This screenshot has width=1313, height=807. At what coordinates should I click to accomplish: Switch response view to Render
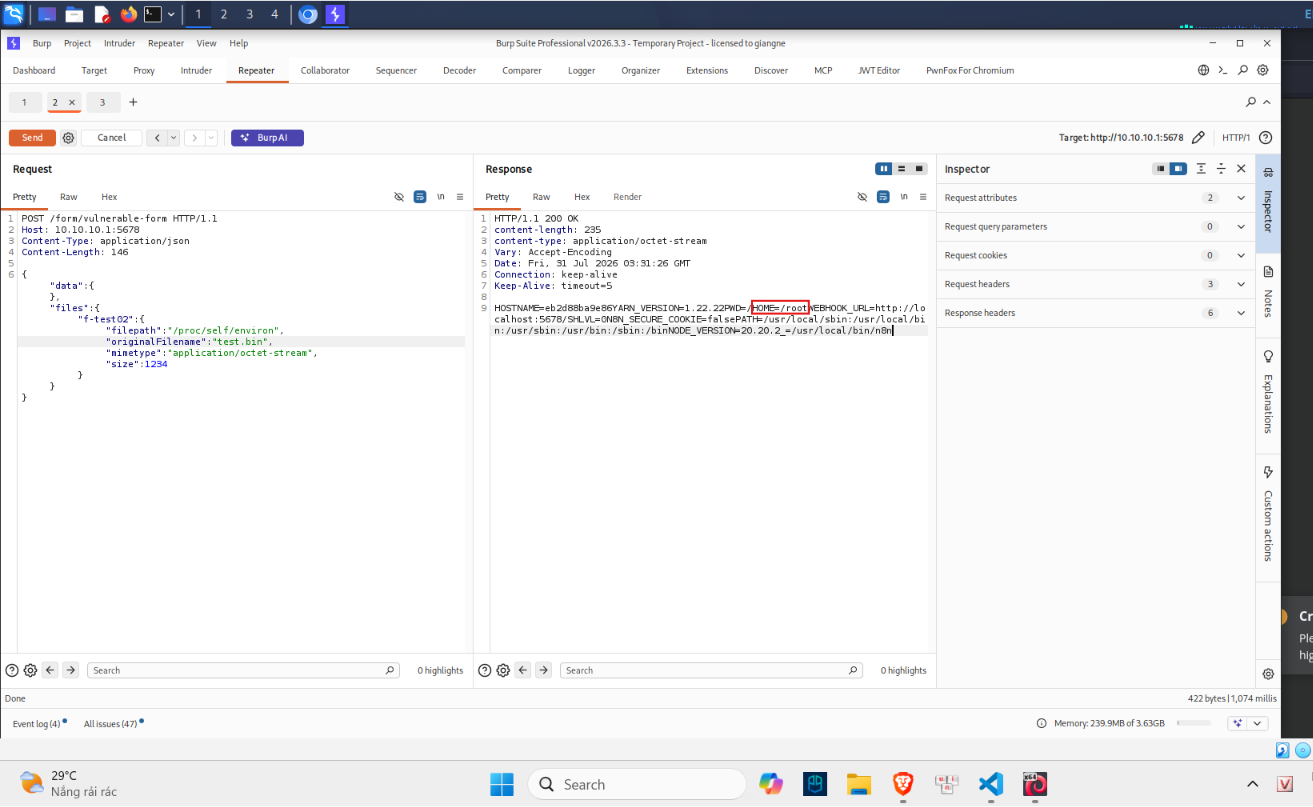[627, 197]
